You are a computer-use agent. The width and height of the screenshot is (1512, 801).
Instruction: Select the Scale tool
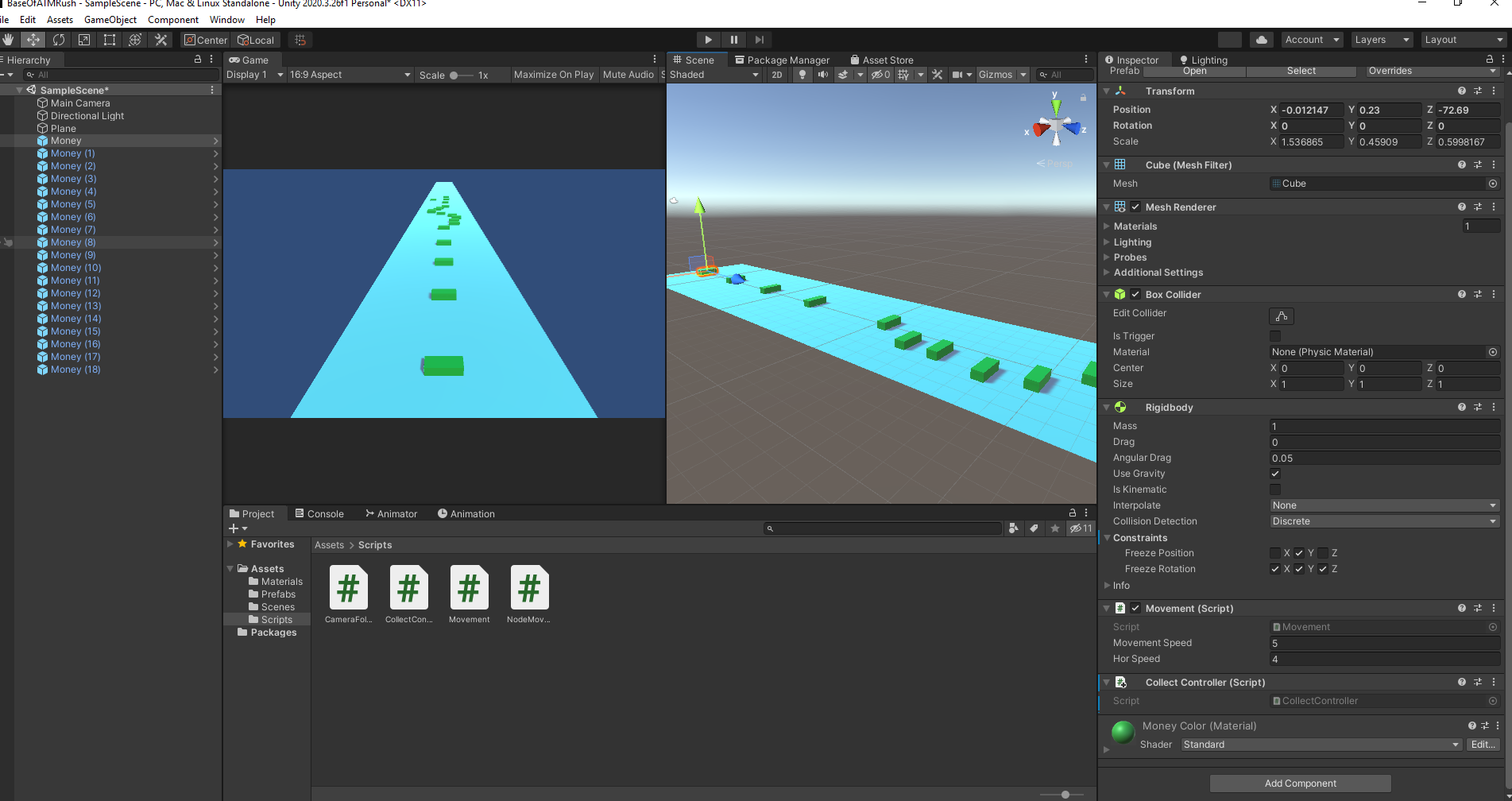click(83, 39)
